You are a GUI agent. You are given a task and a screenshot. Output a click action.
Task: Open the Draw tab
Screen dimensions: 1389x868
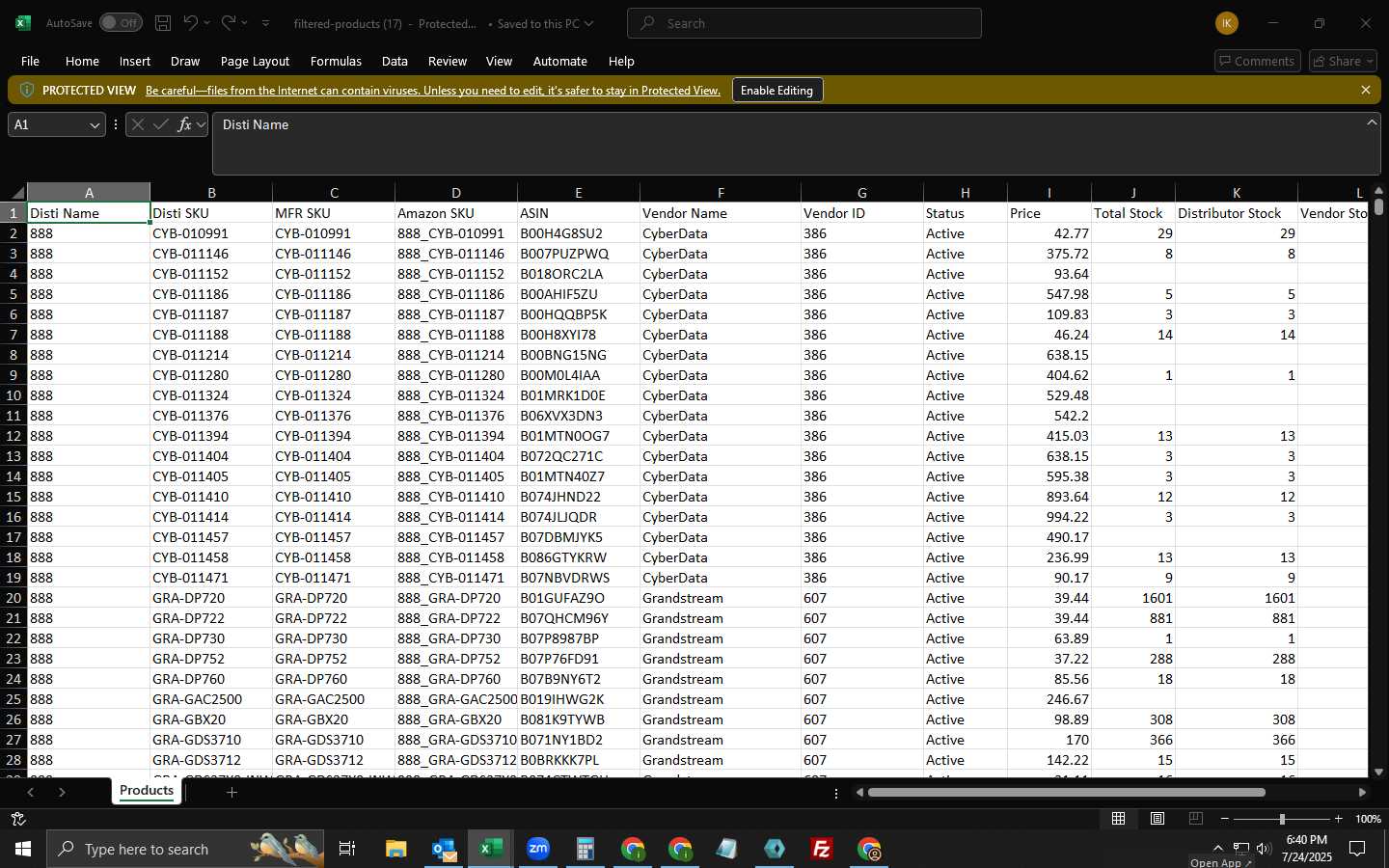[x=185, y=61]
